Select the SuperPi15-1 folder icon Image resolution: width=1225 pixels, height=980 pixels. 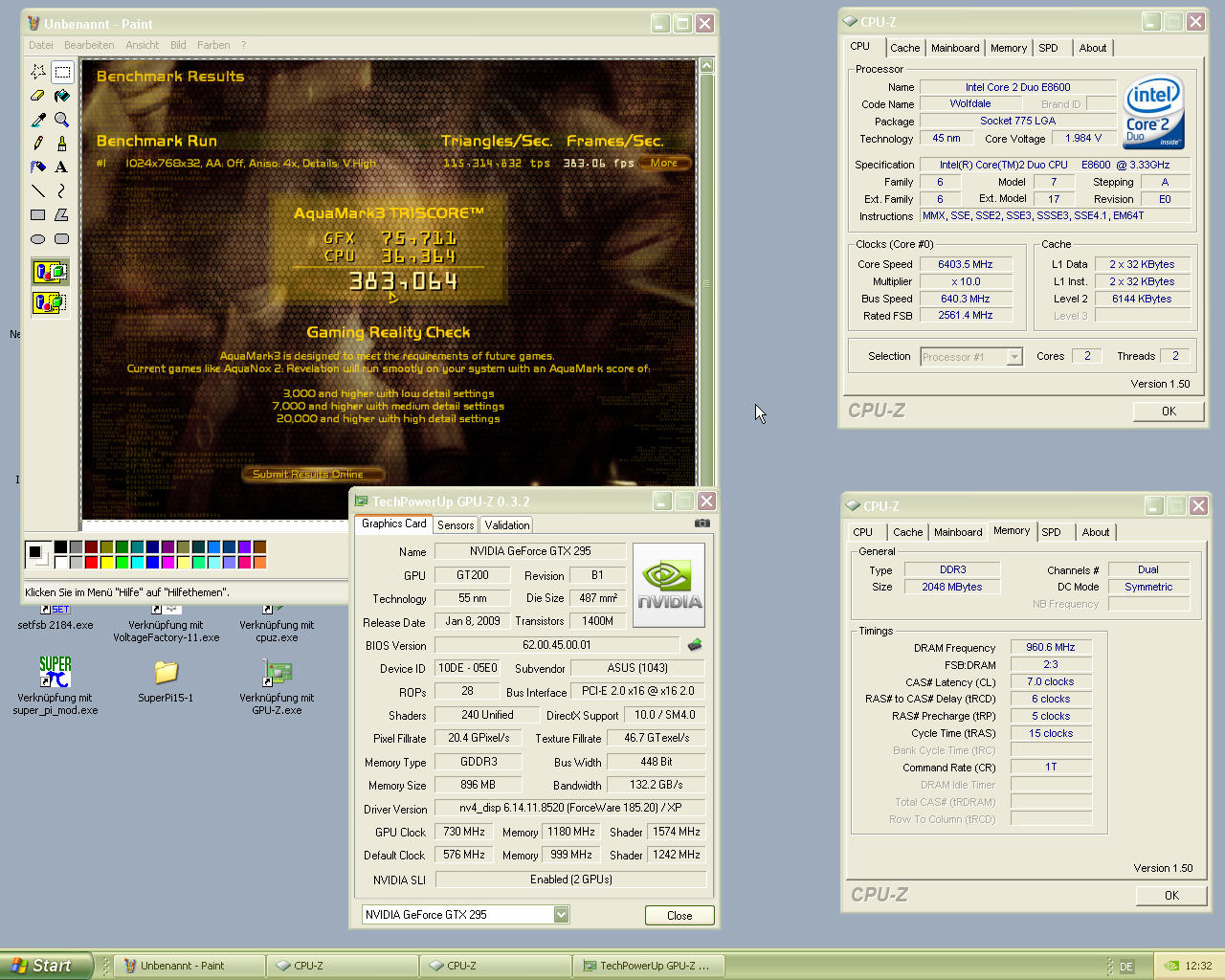tap(166, 680)
